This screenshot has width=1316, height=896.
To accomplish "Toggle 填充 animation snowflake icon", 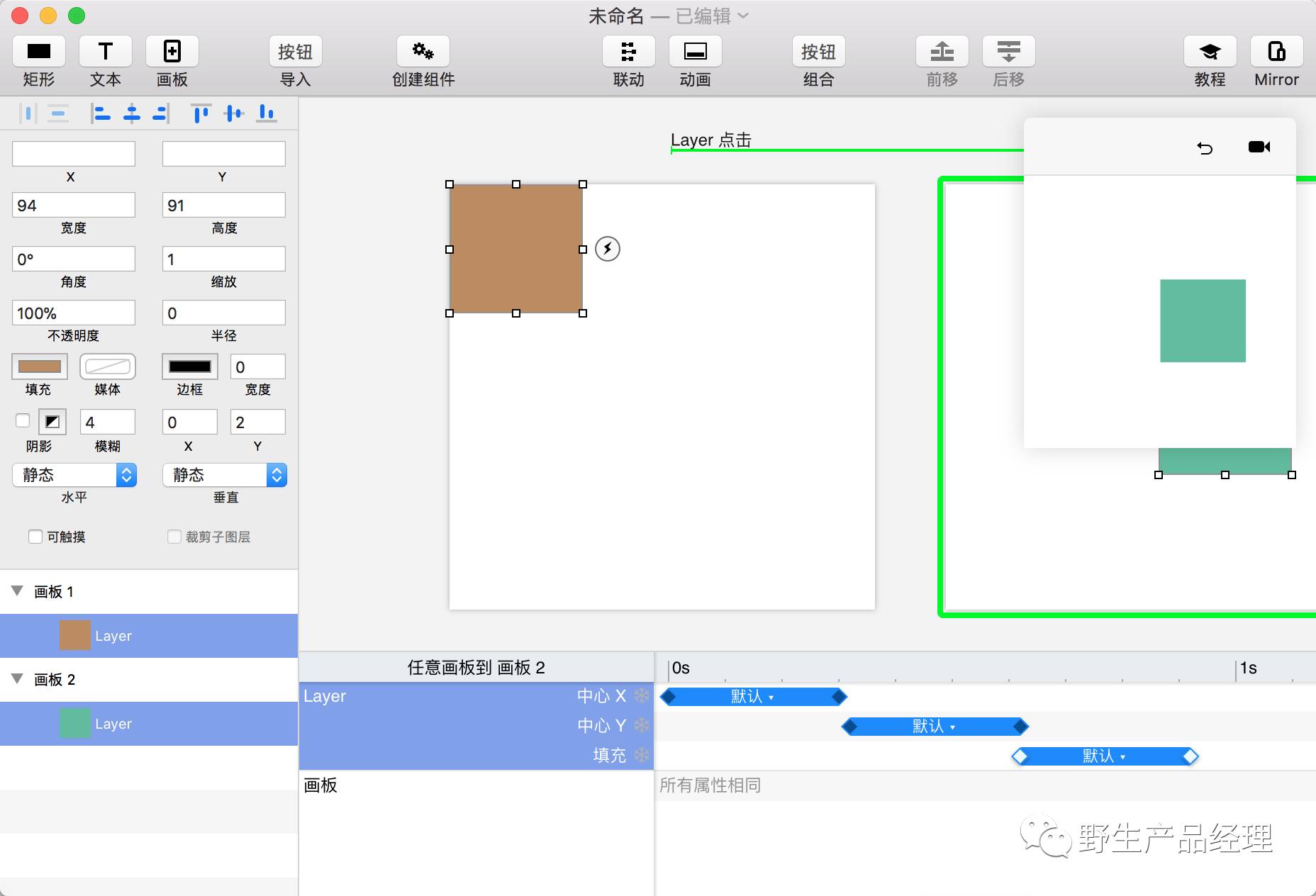I will click(x=642, y=756).
